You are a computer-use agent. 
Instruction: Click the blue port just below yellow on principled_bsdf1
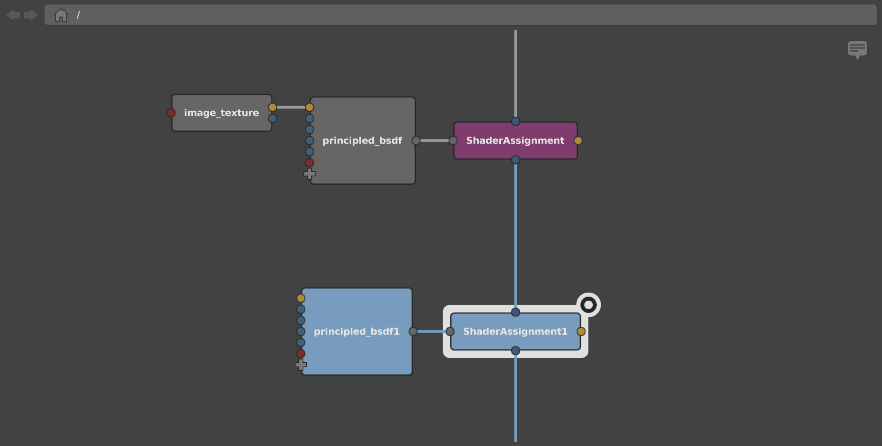pos(300,309)
